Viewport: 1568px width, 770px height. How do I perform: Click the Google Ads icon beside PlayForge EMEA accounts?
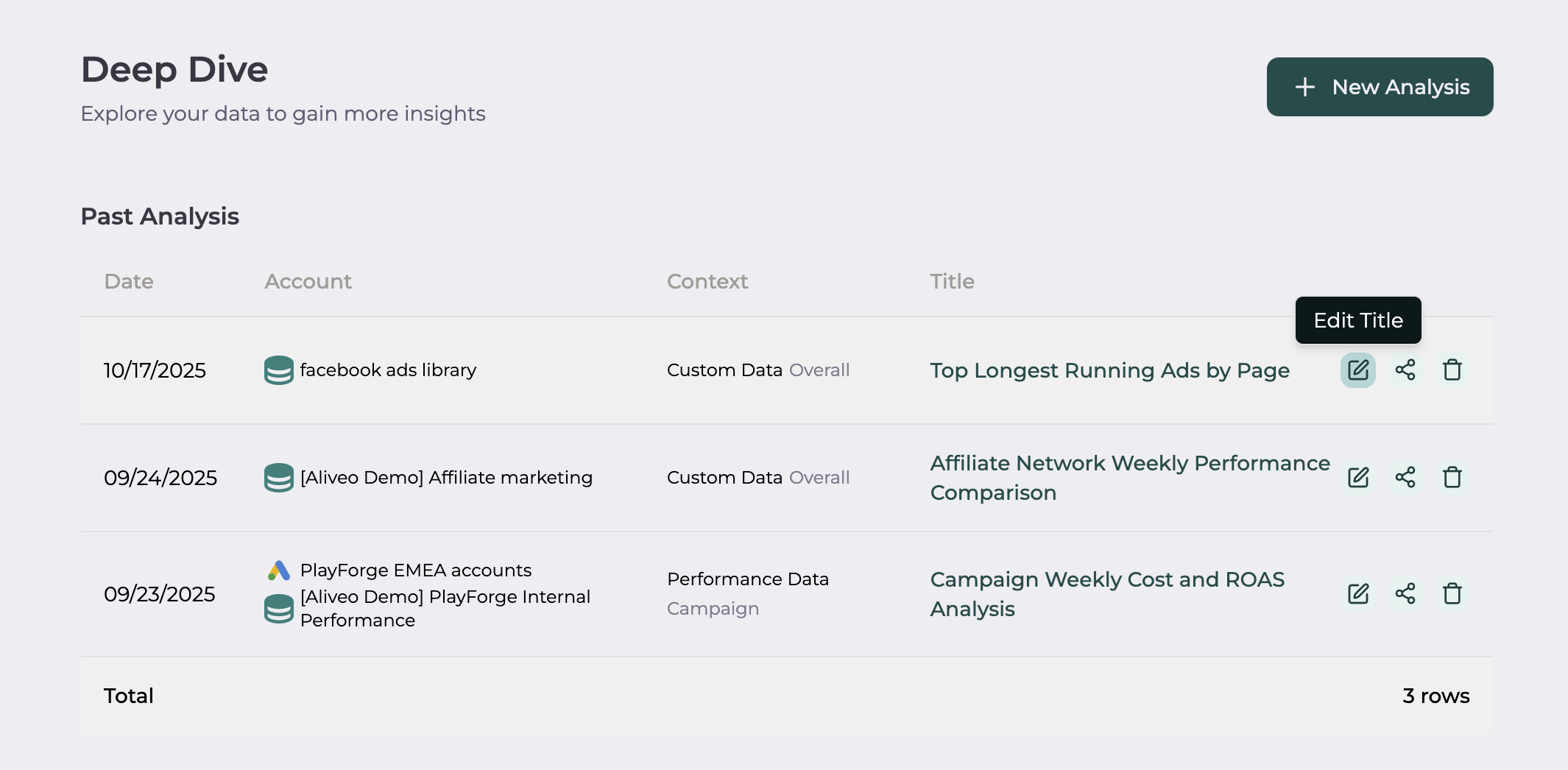(279, 571)
